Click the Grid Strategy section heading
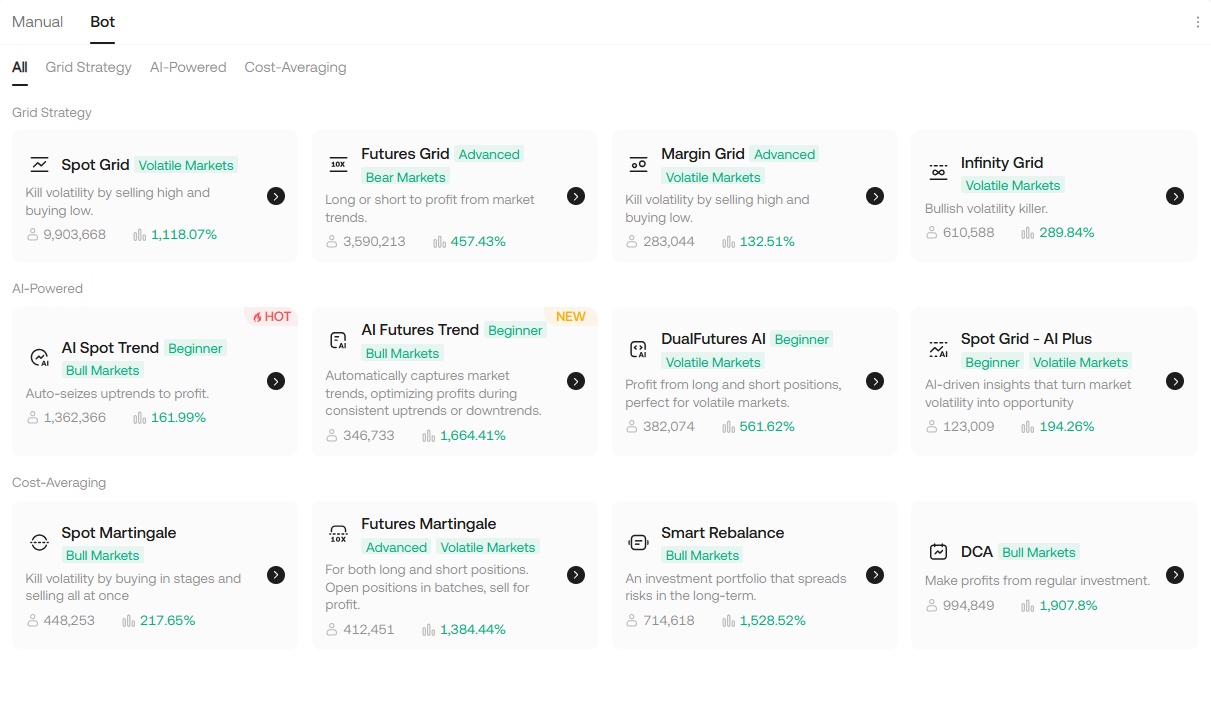This screenshot has width=1211, height=715. [x=52, y=113]
